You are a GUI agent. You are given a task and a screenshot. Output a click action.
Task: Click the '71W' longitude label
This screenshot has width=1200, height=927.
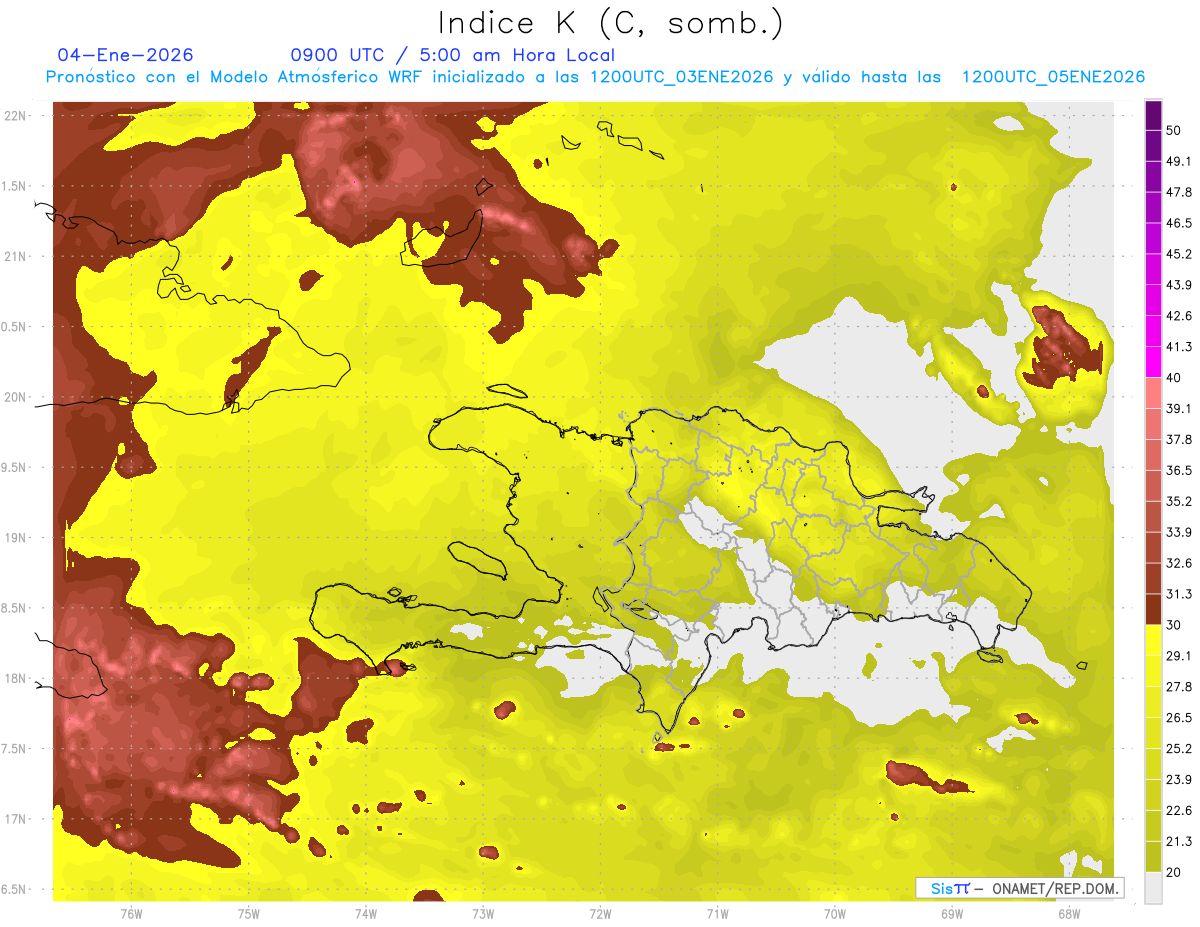click(x=717, y=914)
